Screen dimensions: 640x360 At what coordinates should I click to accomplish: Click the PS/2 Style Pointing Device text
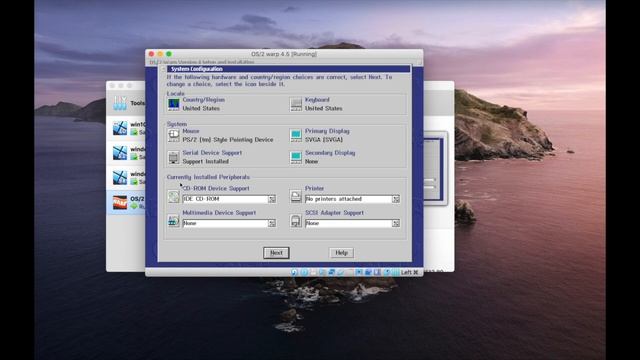tap(228, 140)
